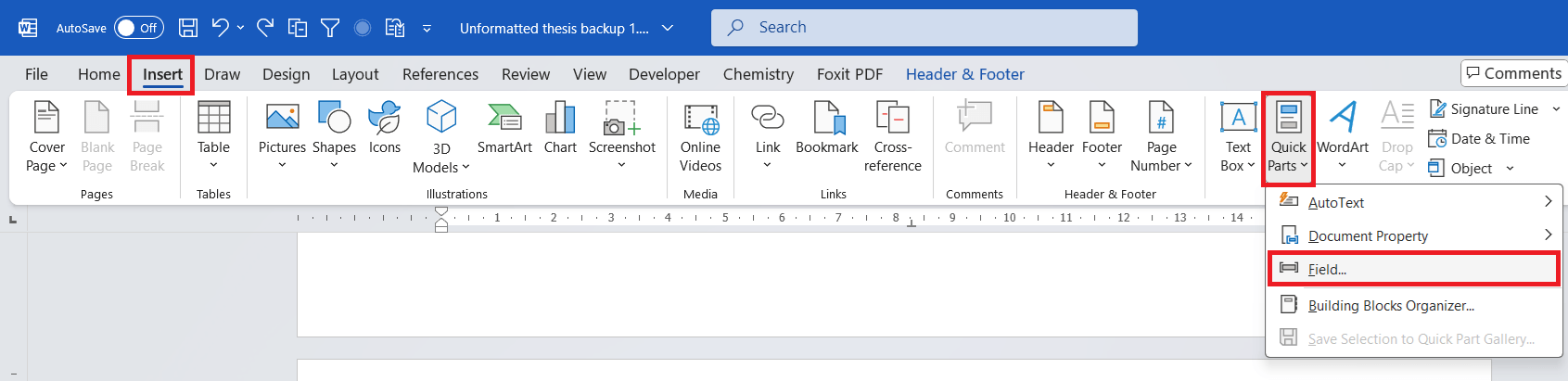Open the File tab
Screen dimensions: 1568x381
point(36,74)
